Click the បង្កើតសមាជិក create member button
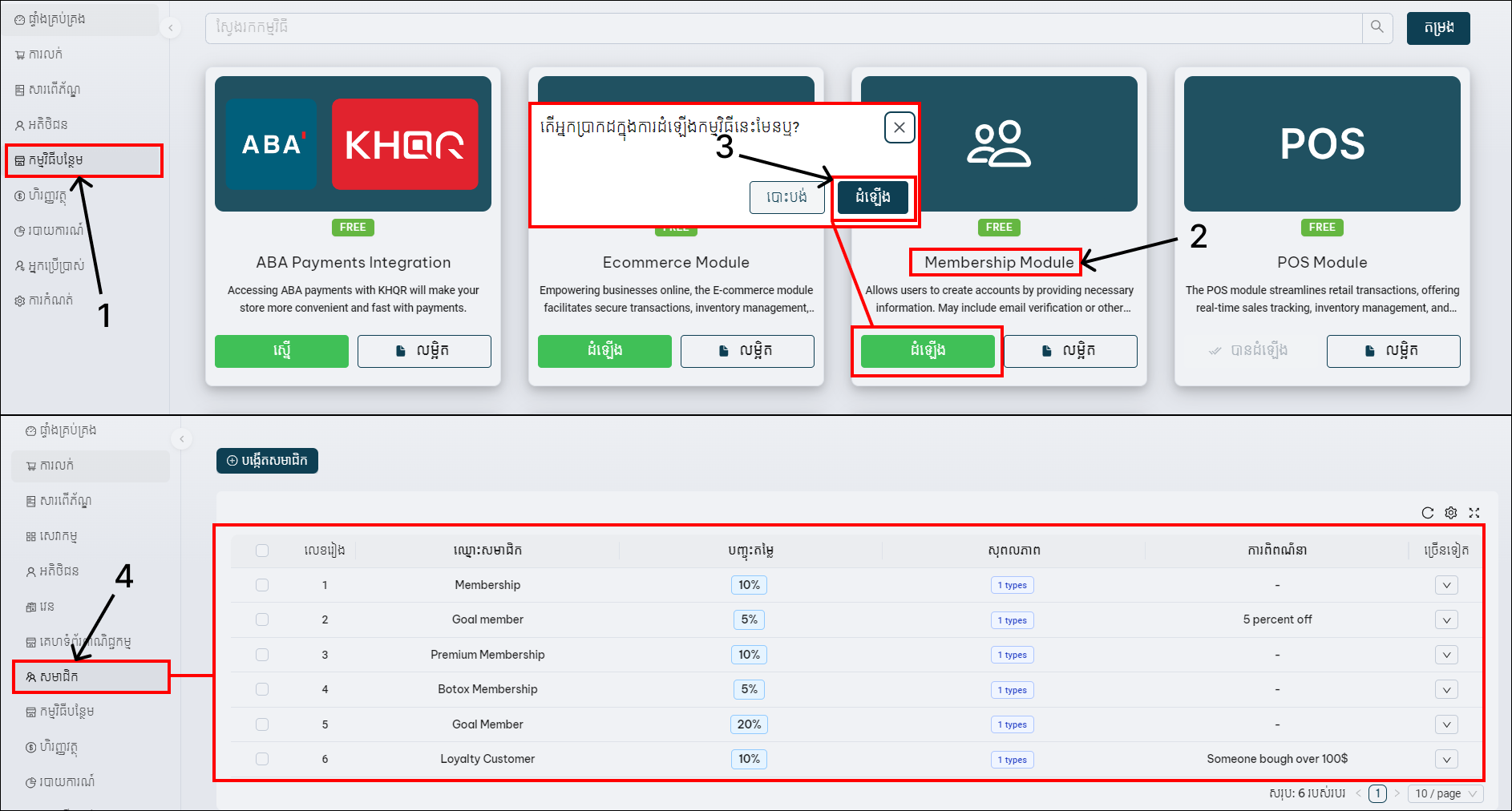 [x=267, y=461]
